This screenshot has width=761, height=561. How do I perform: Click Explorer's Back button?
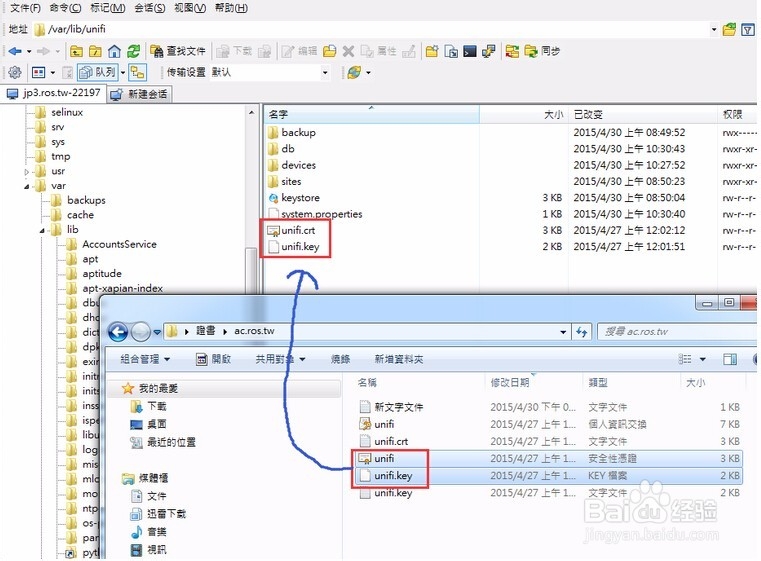pyautogui.click(x=118, y=332)
